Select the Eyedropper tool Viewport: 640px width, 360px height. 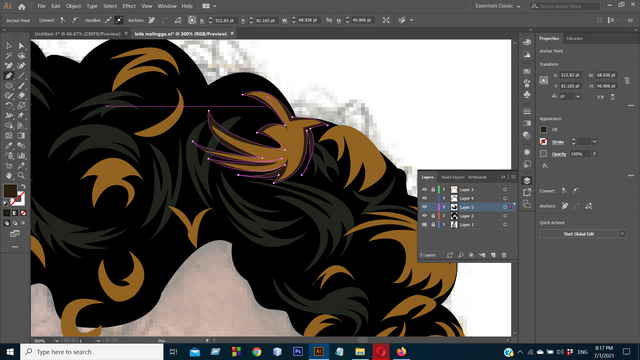point(9,145)
